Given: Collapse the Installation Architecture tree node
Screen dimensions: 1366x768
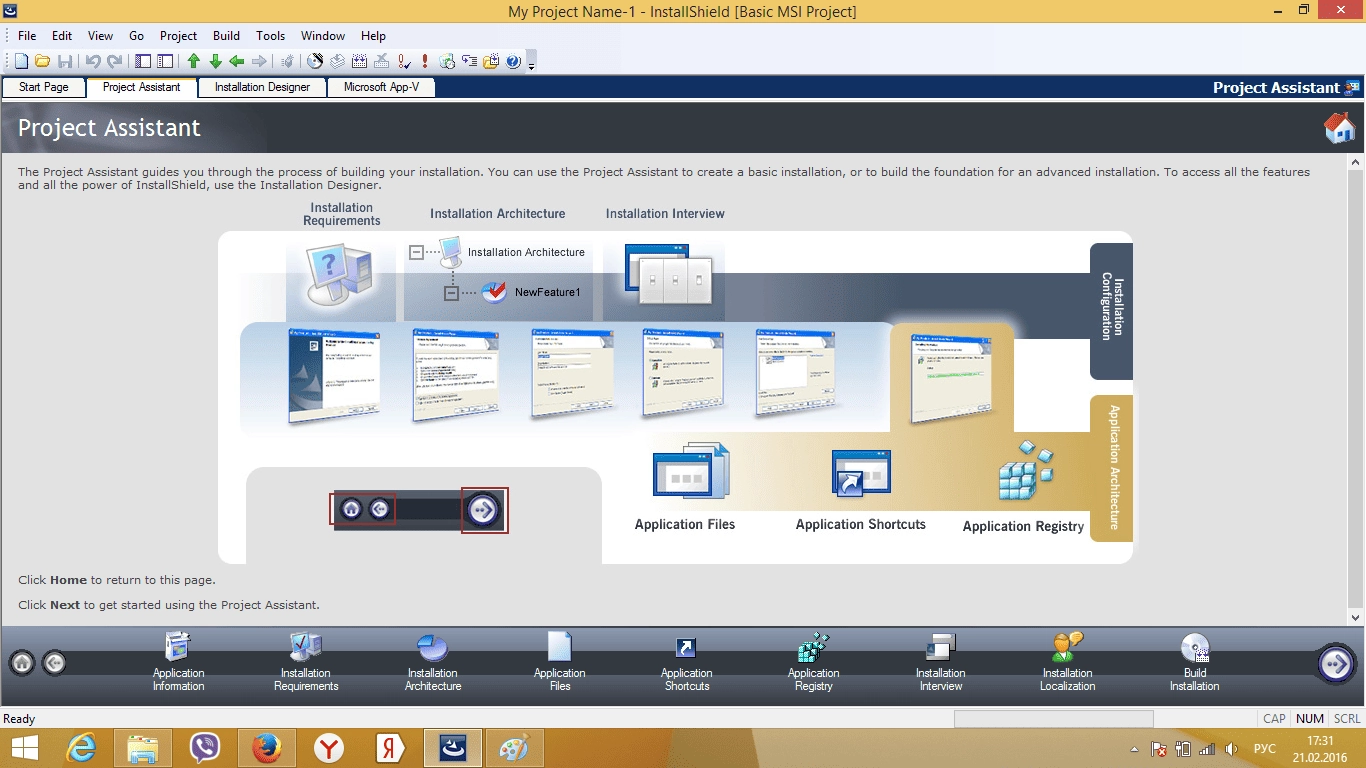Looking at the screenshot, I should (x=416, y=253).
